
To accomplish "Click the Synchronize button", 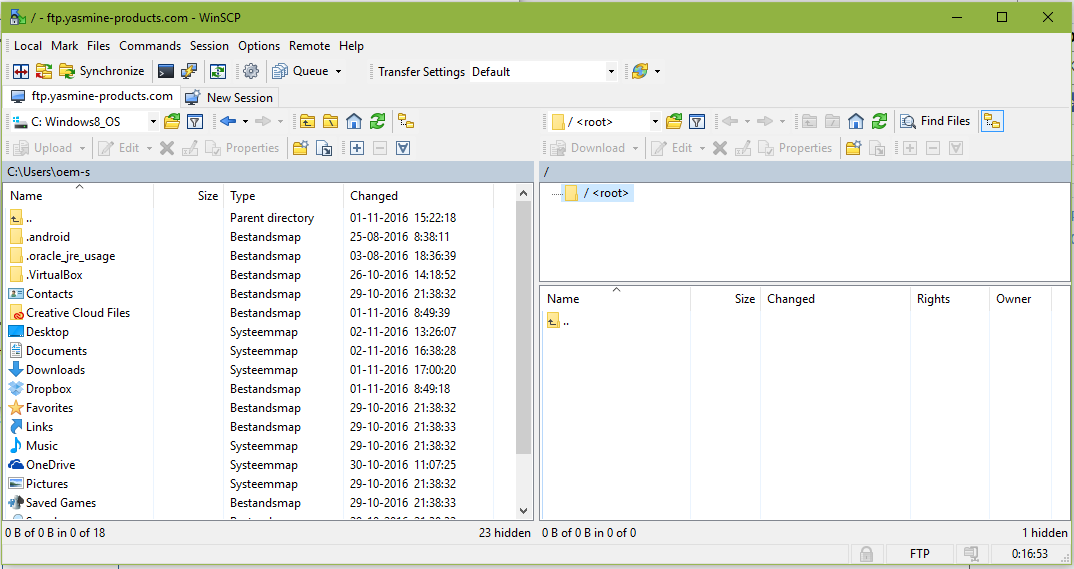I will [101, 71].
